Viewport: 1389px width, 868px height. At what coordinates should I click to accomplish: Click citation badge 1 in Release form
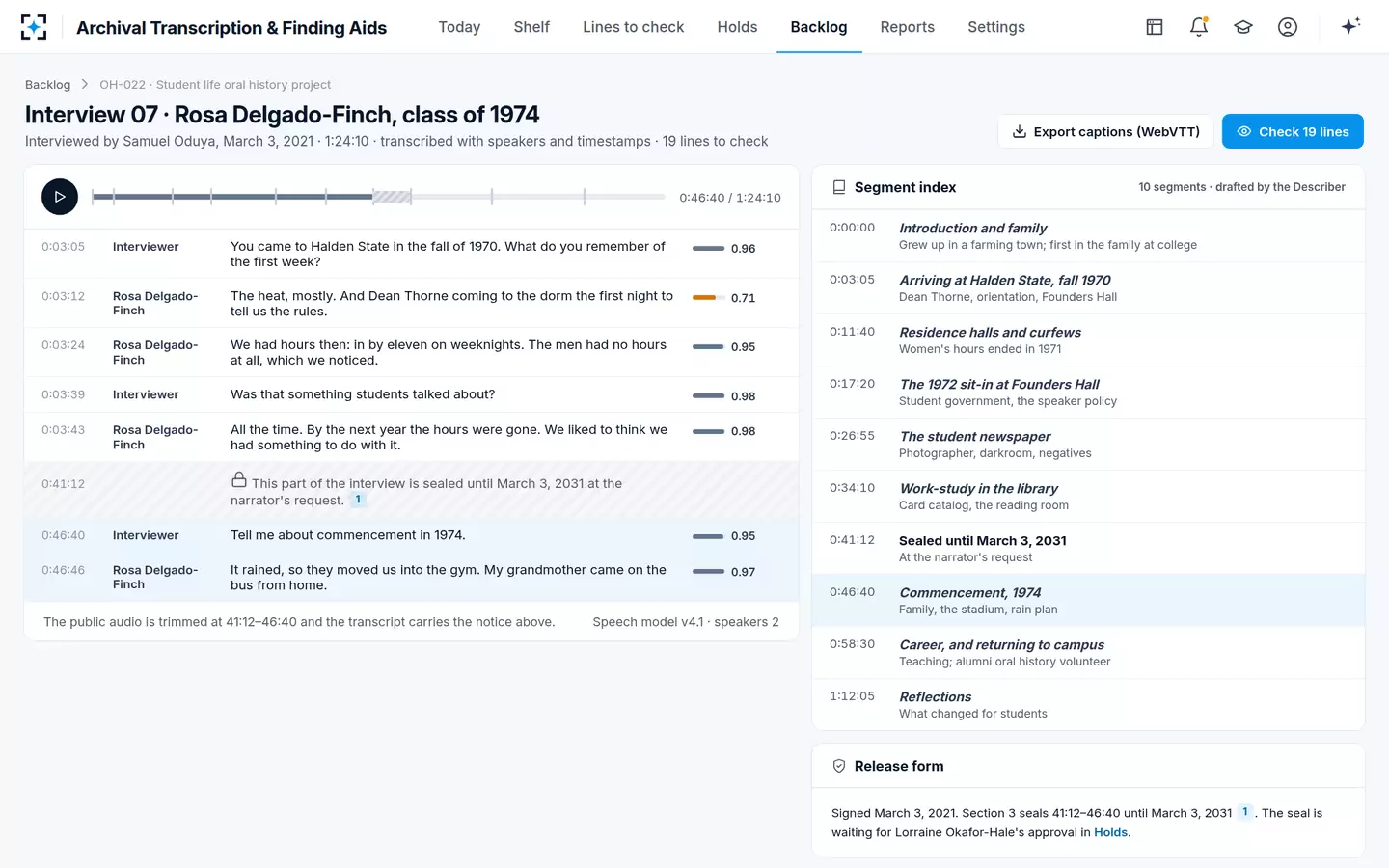pos(1245,812)
